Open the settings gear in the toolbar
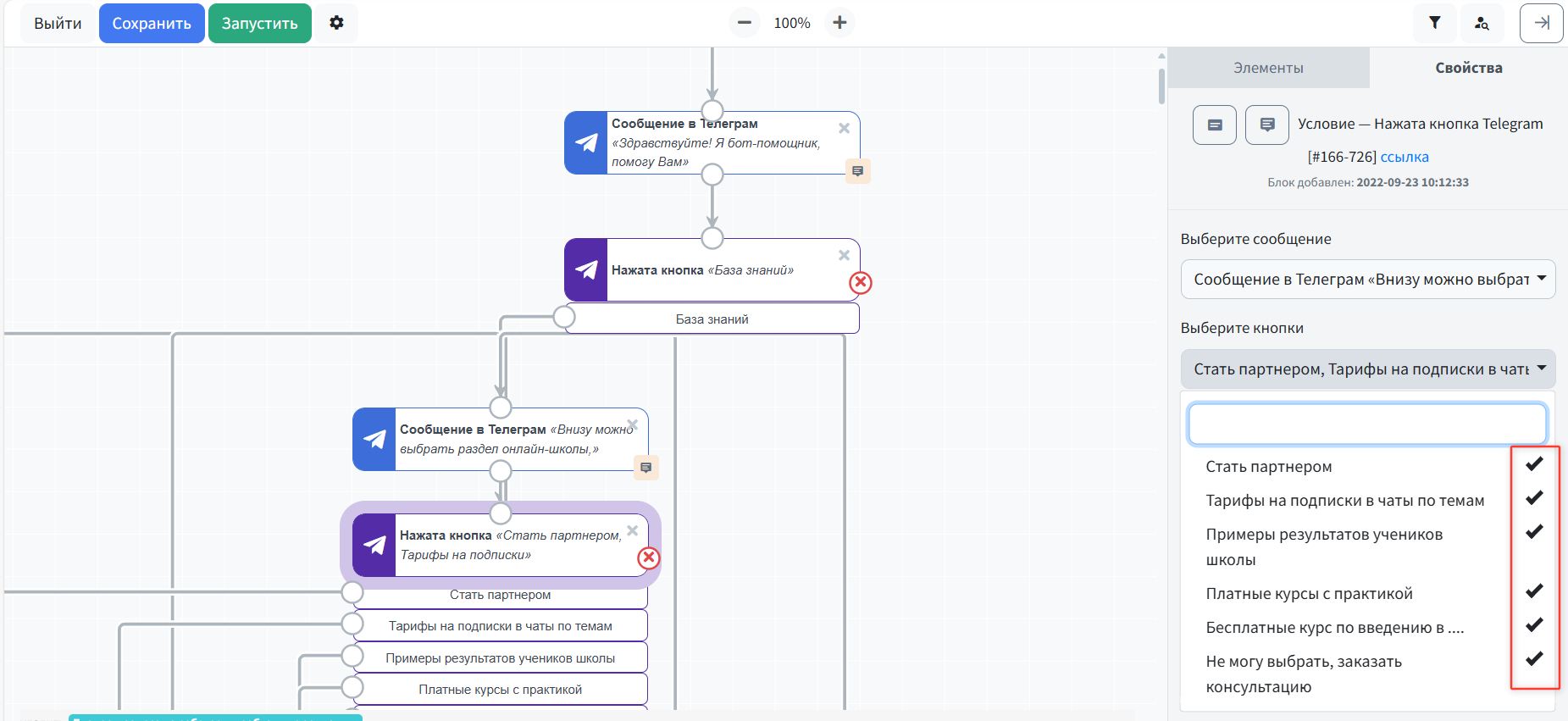Viewport: 1568px width, 721px height. click(x=336, y=23)
